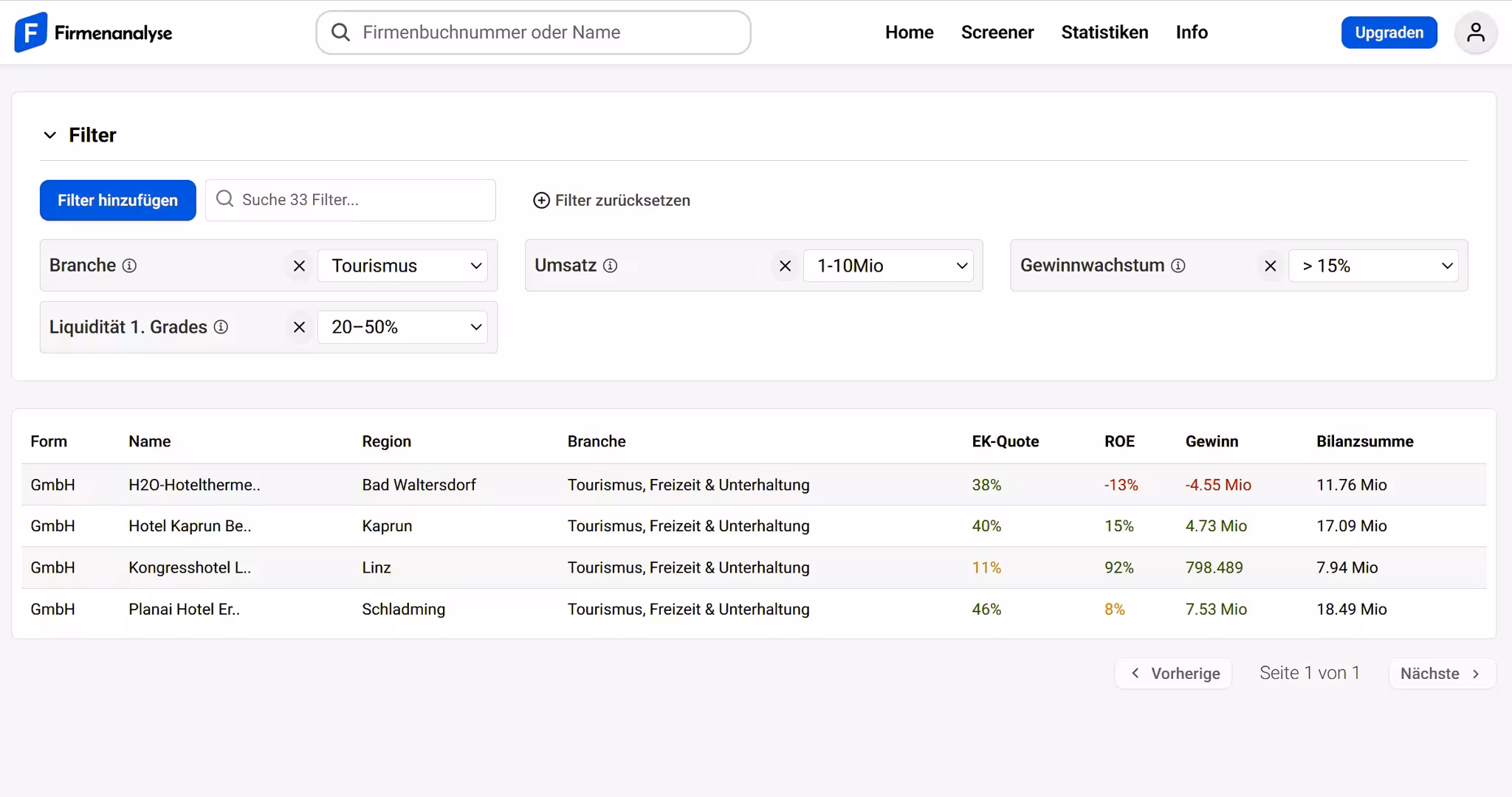This screenshot has width=1512, height=797.
Task: Remove the Umsatz filter via X icon
Action: pos(784,266)
